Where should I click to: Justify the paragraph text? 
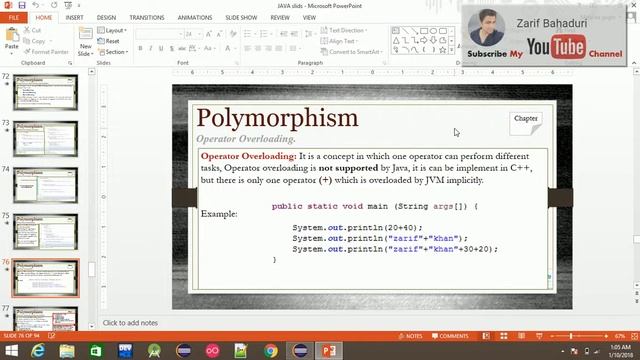coord(279,49)
